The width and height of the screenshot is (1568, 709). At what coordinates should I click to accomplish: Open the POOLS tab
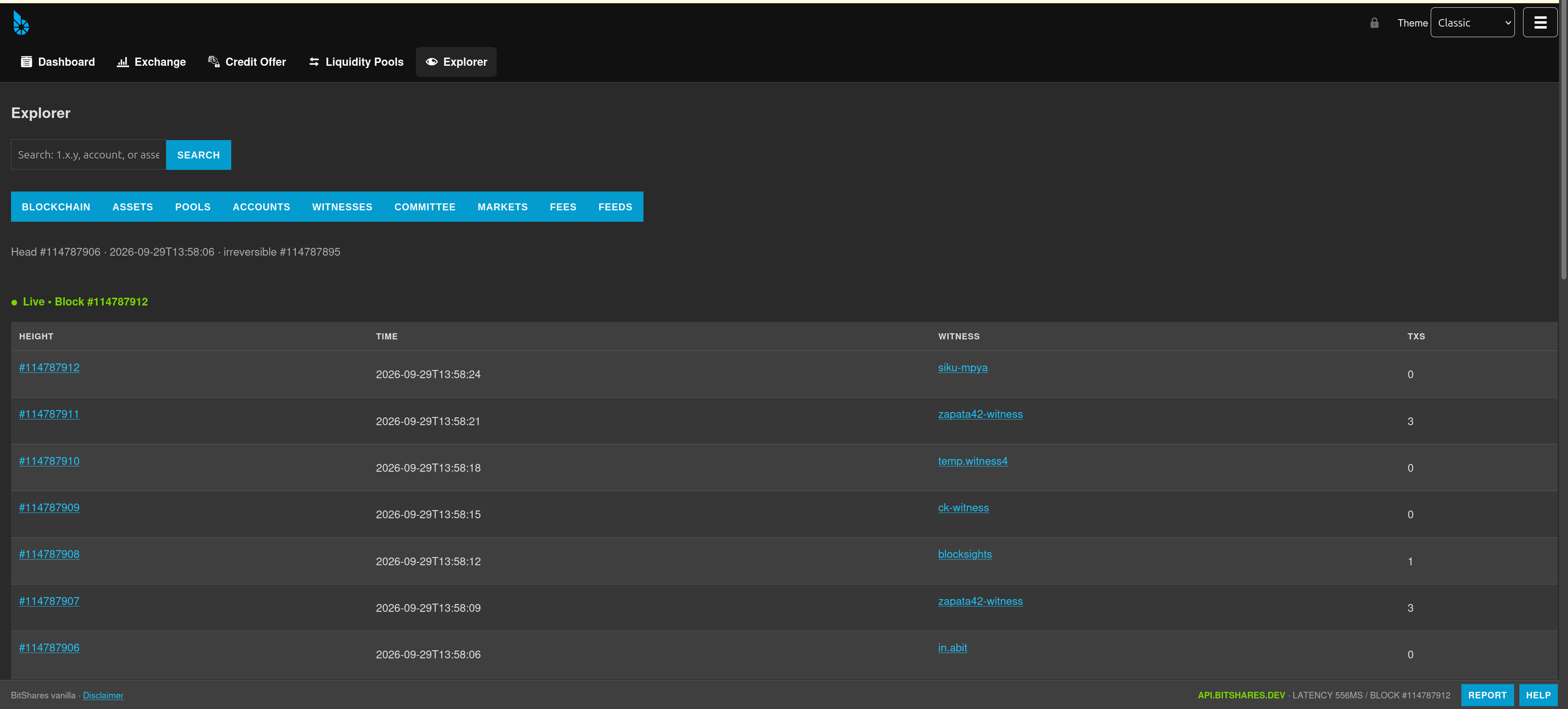[x=193, y=207]
